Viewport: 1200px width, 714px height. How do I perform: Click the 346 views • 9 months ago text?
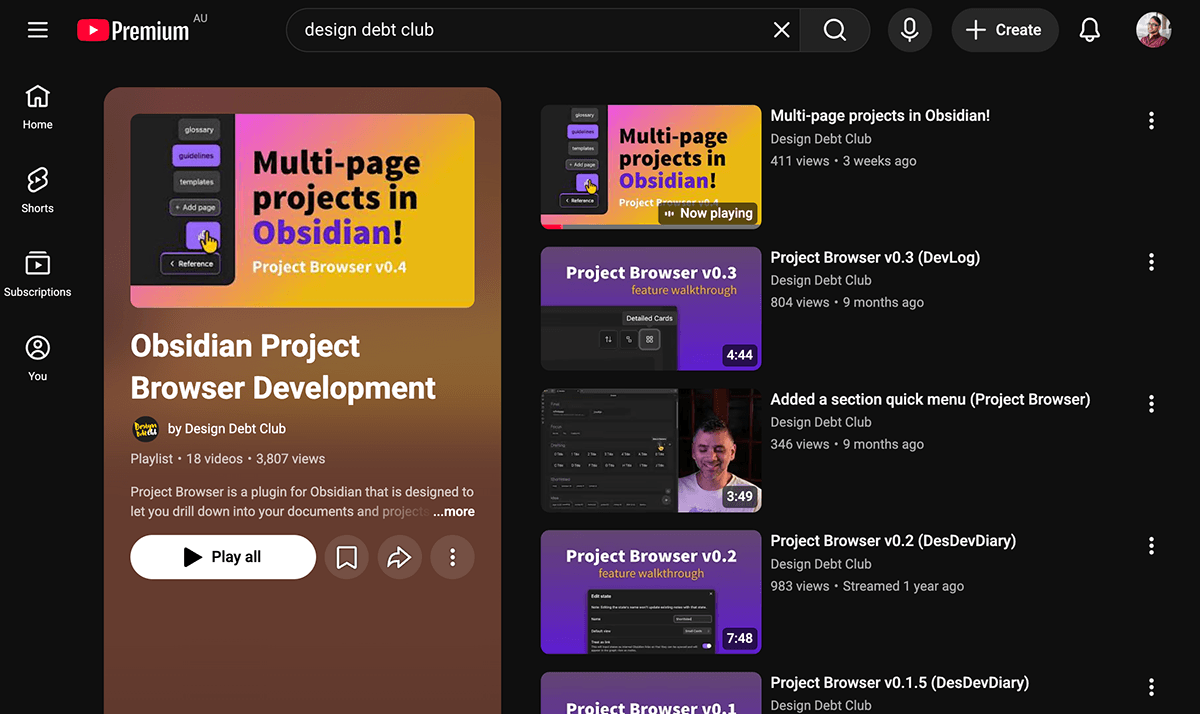[847, 445]
